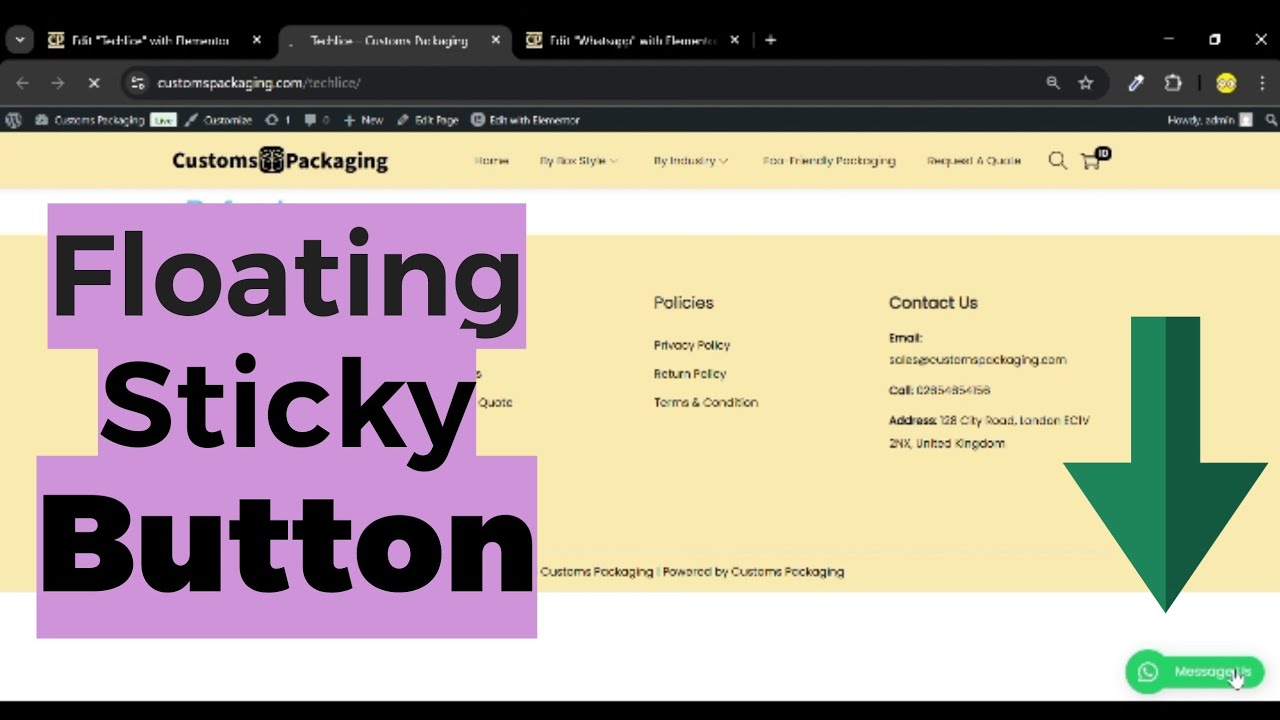The image size is (1280, 720).
Task: Open the site search magnifier
Action: click(x=1057, y=160)
